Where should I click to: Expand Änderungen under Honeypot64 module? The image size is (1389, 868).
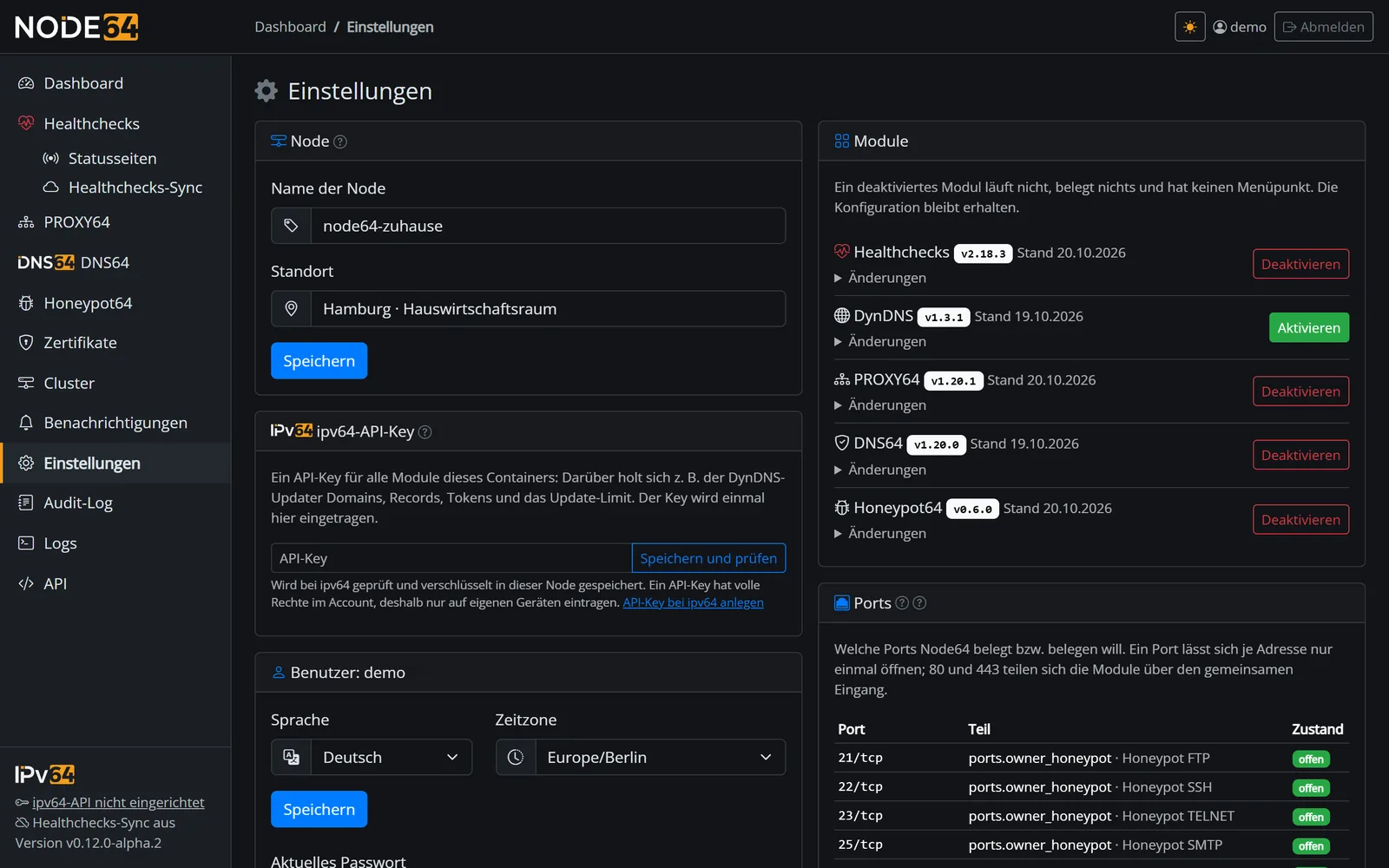tap(880, 533)
